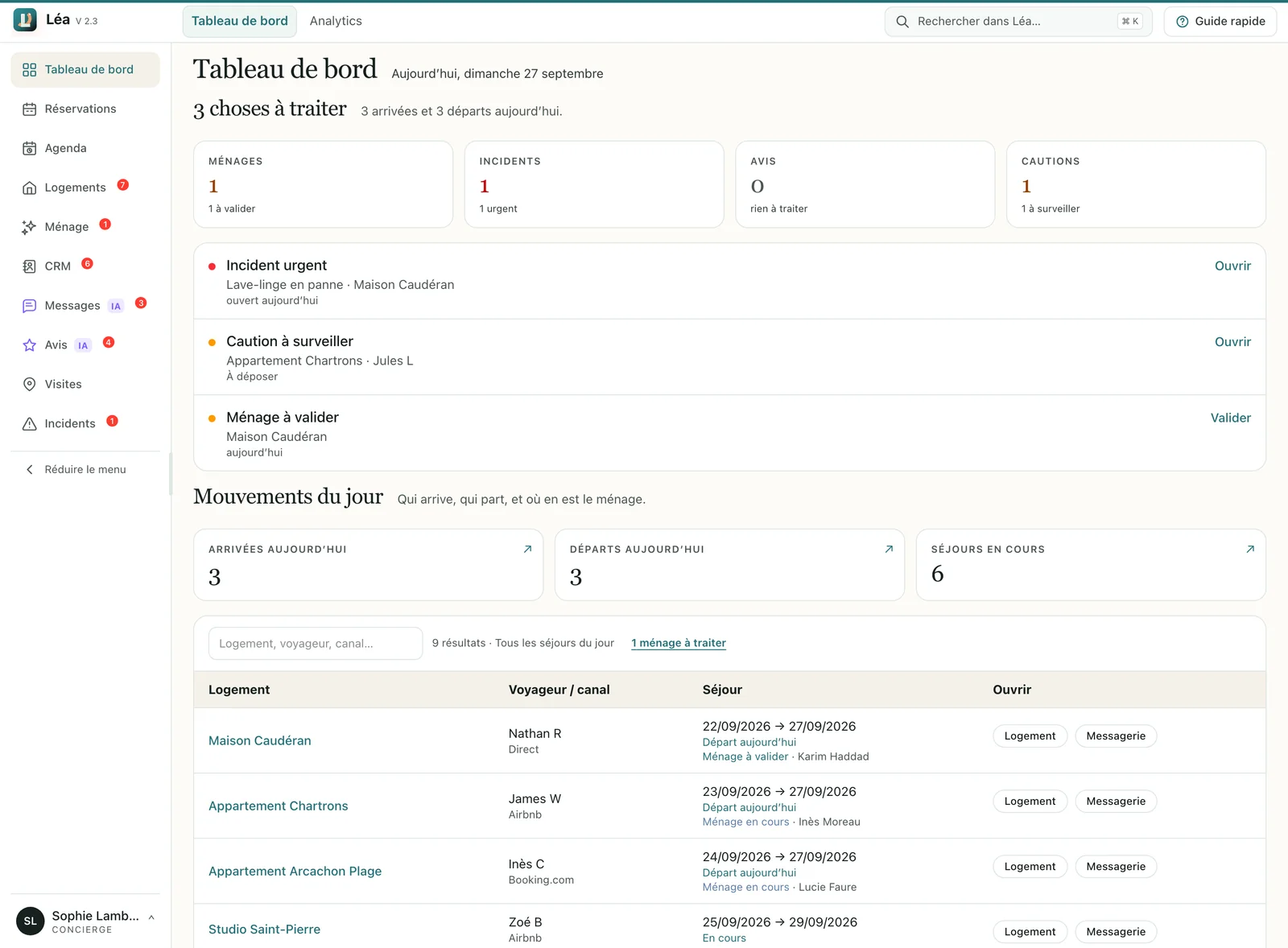This screenshot has width=1288, height=948.
Task: Click the Guide rapide button
Action: pos(1220,22)
